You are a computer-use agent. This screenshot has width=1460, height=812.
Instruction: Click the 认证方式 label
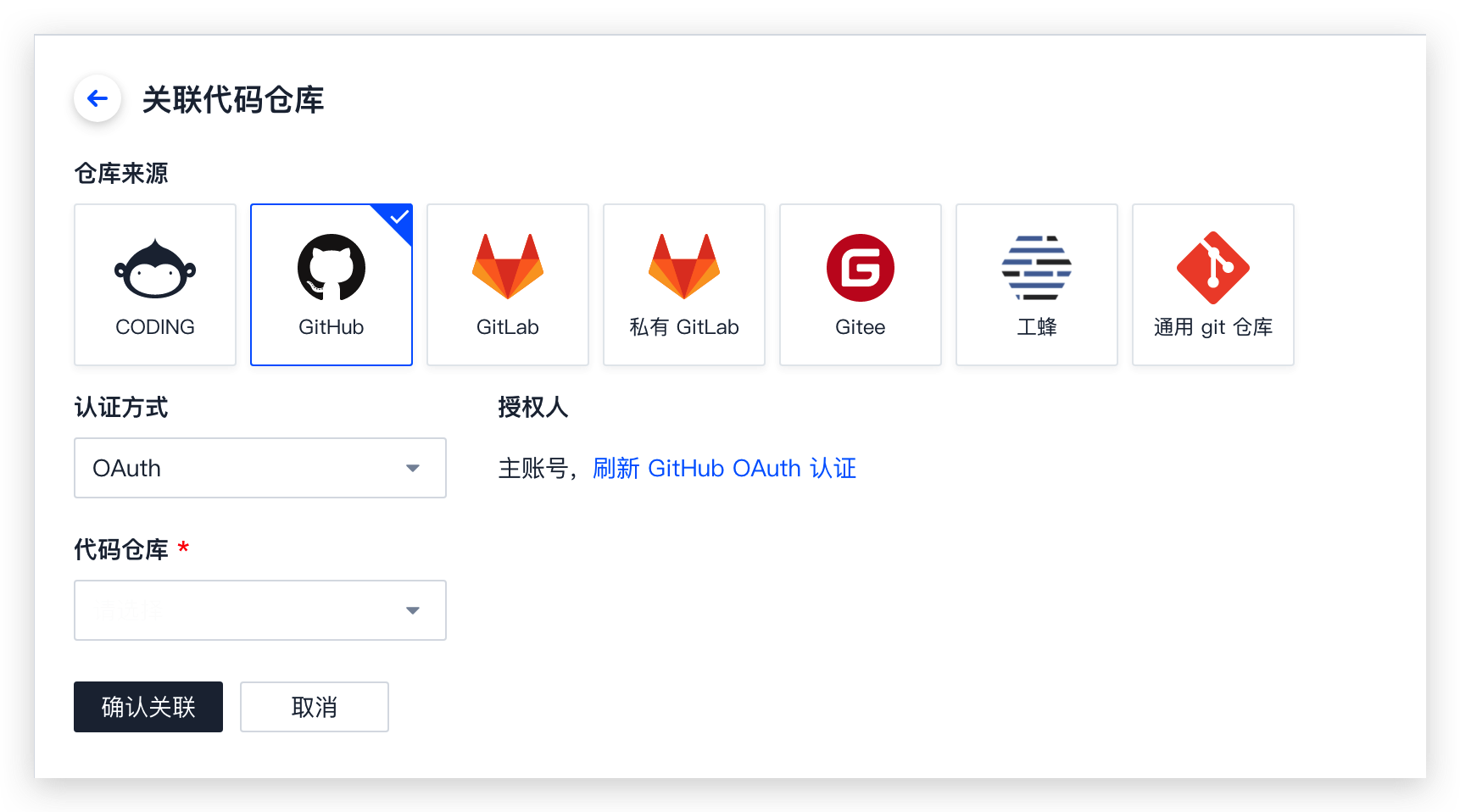[121, 408]
